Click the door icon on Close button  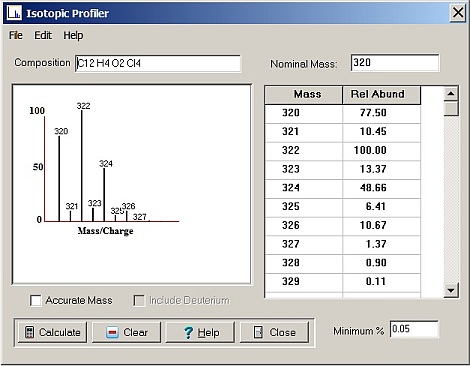point(258,332)
